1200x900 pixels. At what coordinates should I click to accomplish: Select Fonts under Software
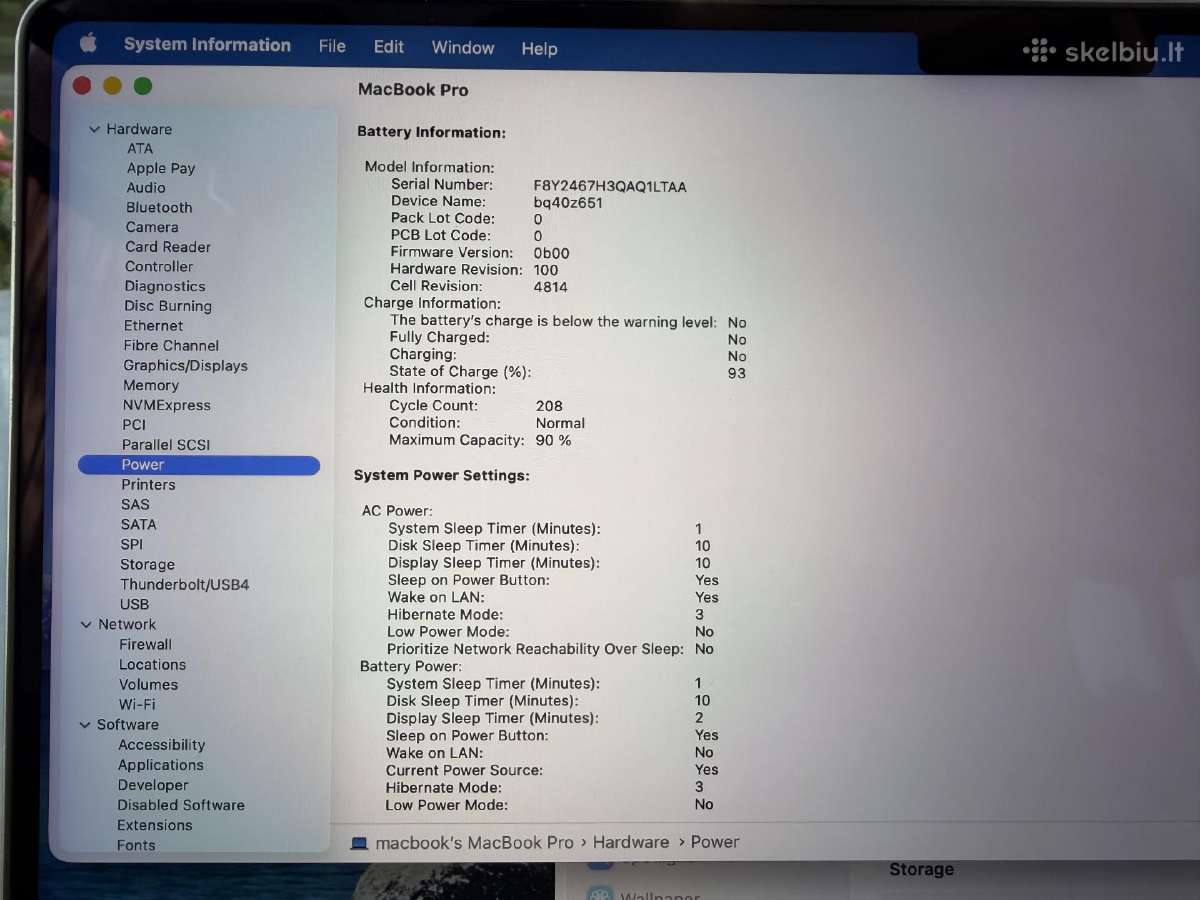136,845
